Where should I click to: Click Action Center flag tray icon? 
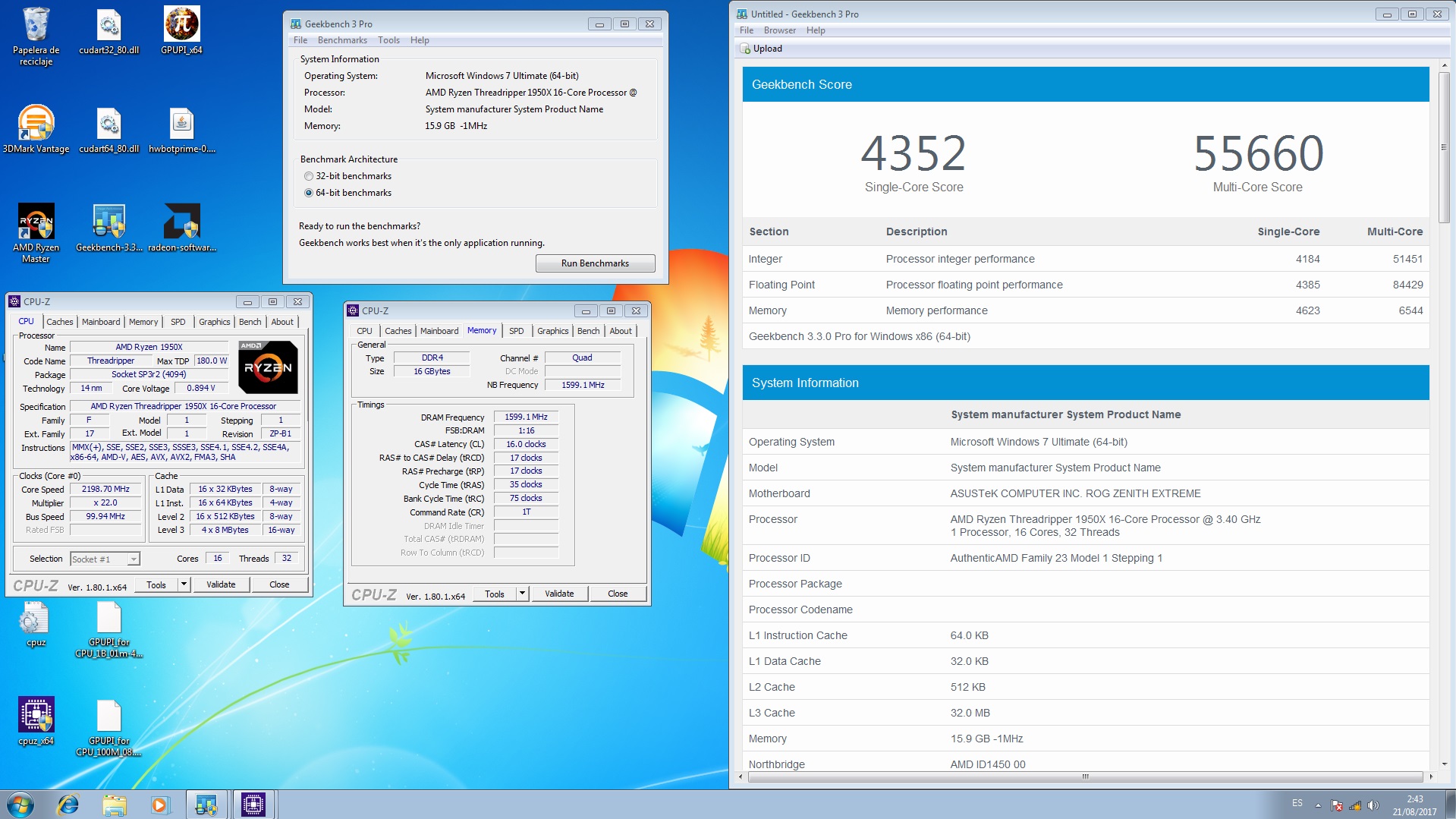coord(1337,805)
